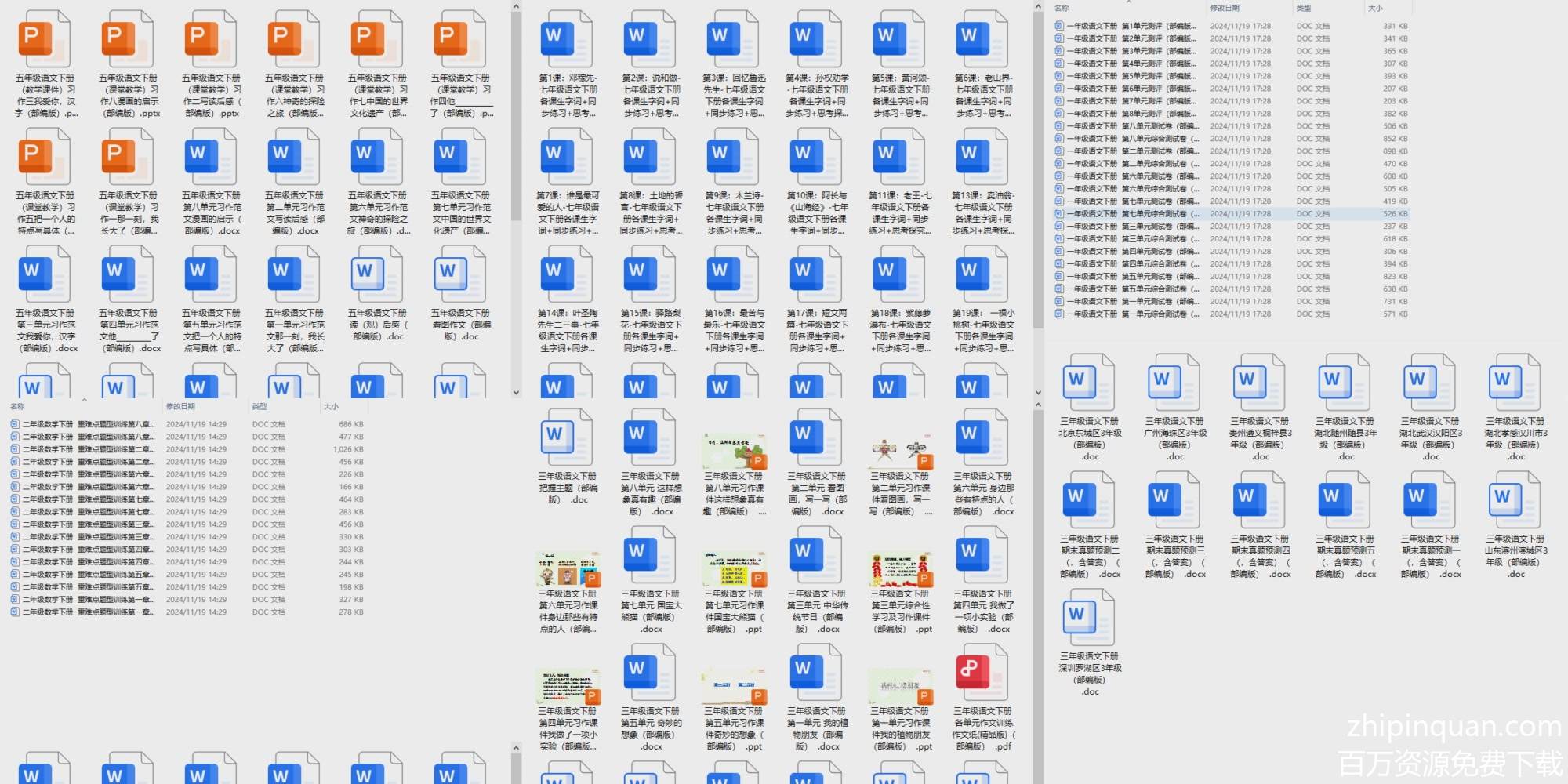The image size is (1568, 784).
Task: Click down arrow of fifth-grade pane scrollbar
Action: 516,392
